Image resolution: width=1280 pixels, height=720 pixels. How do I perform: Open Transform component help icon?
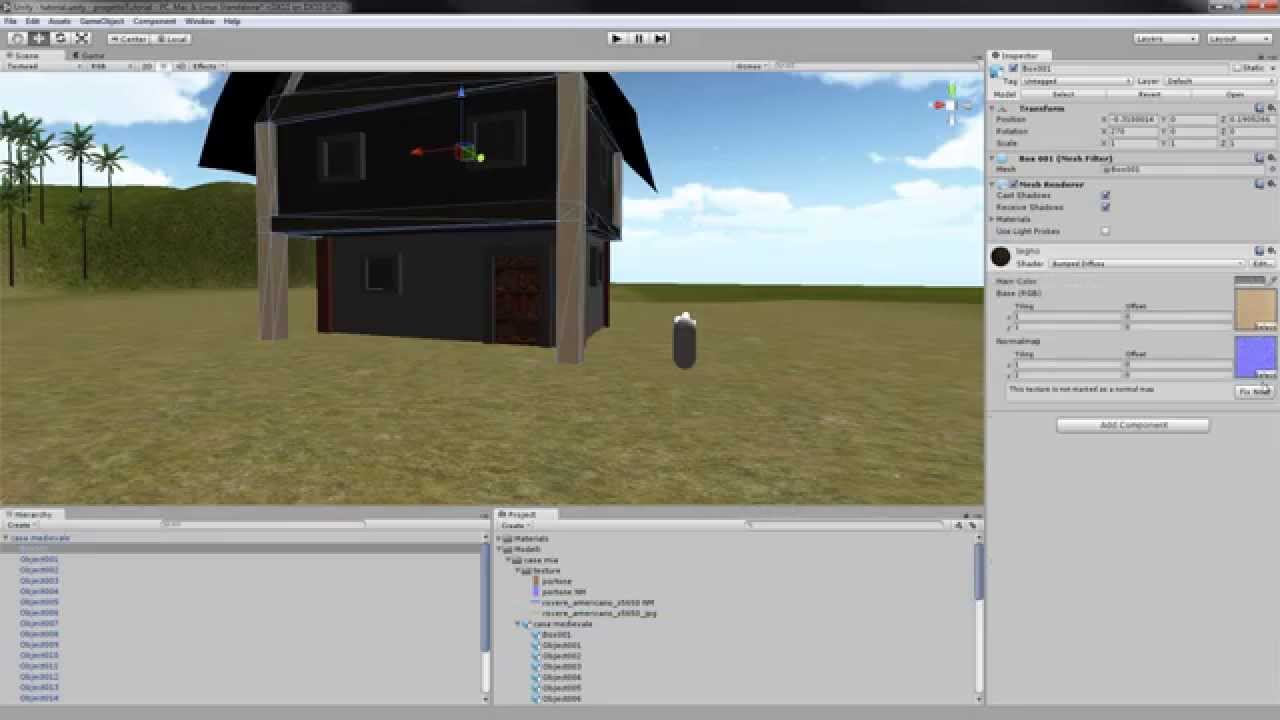pyautogui.click(x=1259, y=108)
